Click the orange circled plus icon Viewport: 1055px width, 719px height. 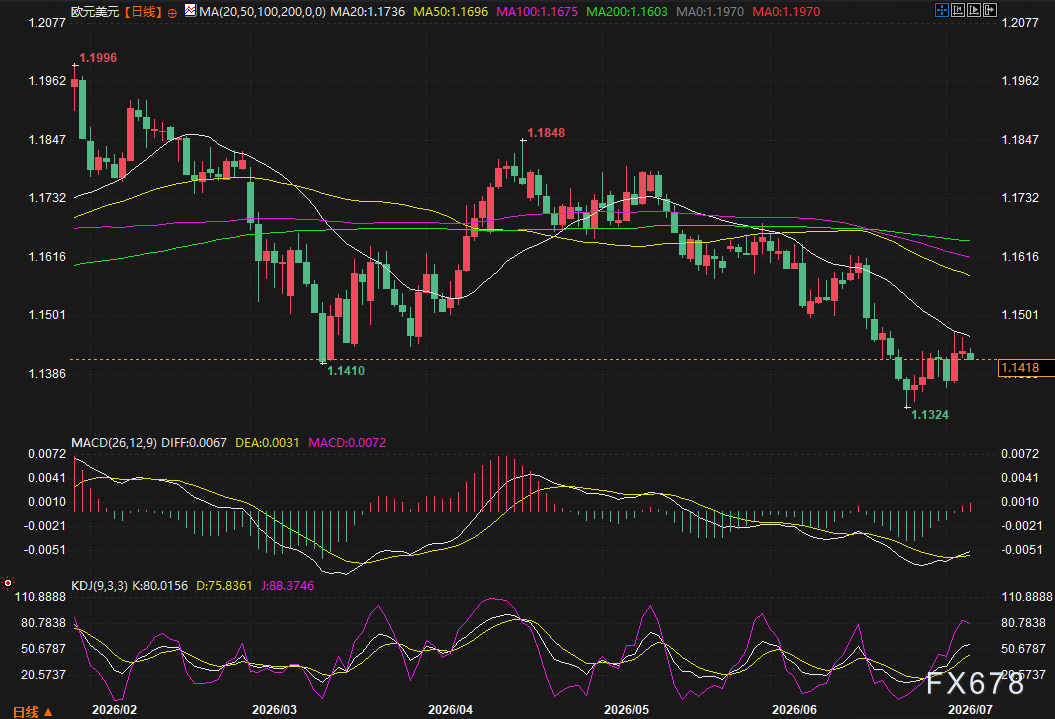tap(172, 13)
